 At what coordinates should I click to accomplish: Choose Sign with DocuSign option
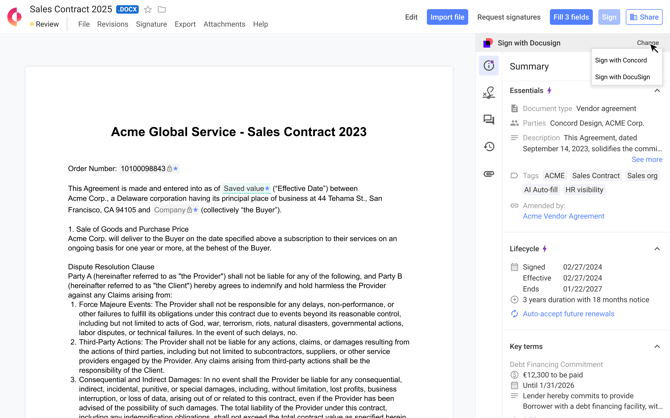pos(622,77)
